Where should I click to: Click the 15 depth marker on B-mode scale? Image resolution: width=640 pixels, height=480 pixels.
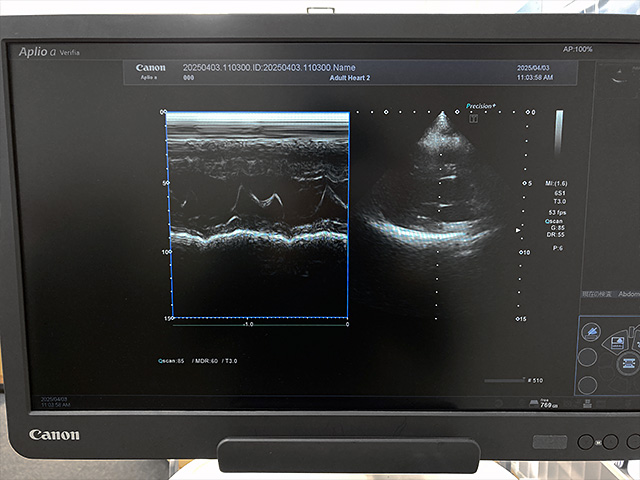(521, 319)
